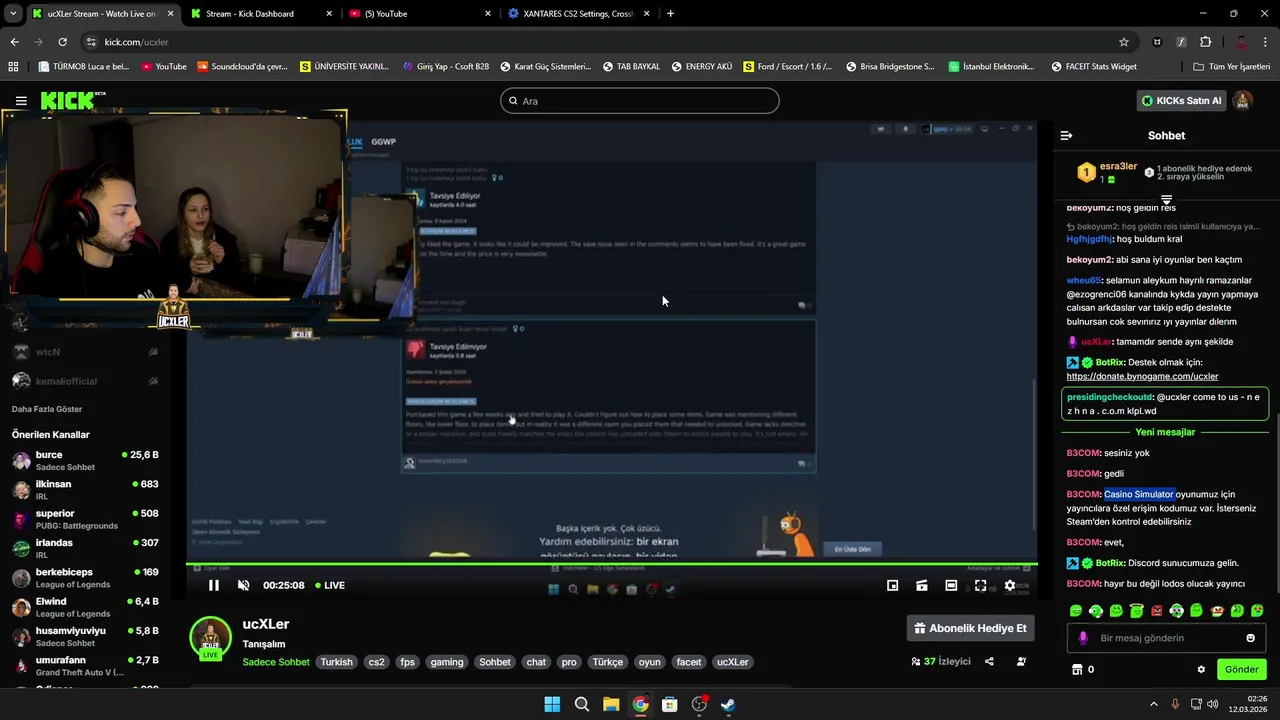Enable mini player mode in video controls
The width and height of the screenshot is (1280, 720).
[892, 585]
